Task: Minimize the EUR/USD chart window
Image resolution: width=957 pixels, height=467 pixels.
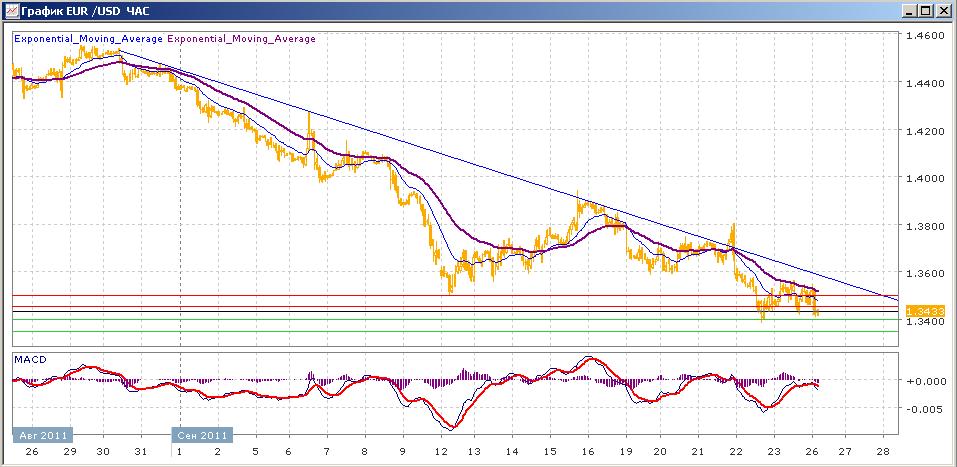Action: (908, 11)
